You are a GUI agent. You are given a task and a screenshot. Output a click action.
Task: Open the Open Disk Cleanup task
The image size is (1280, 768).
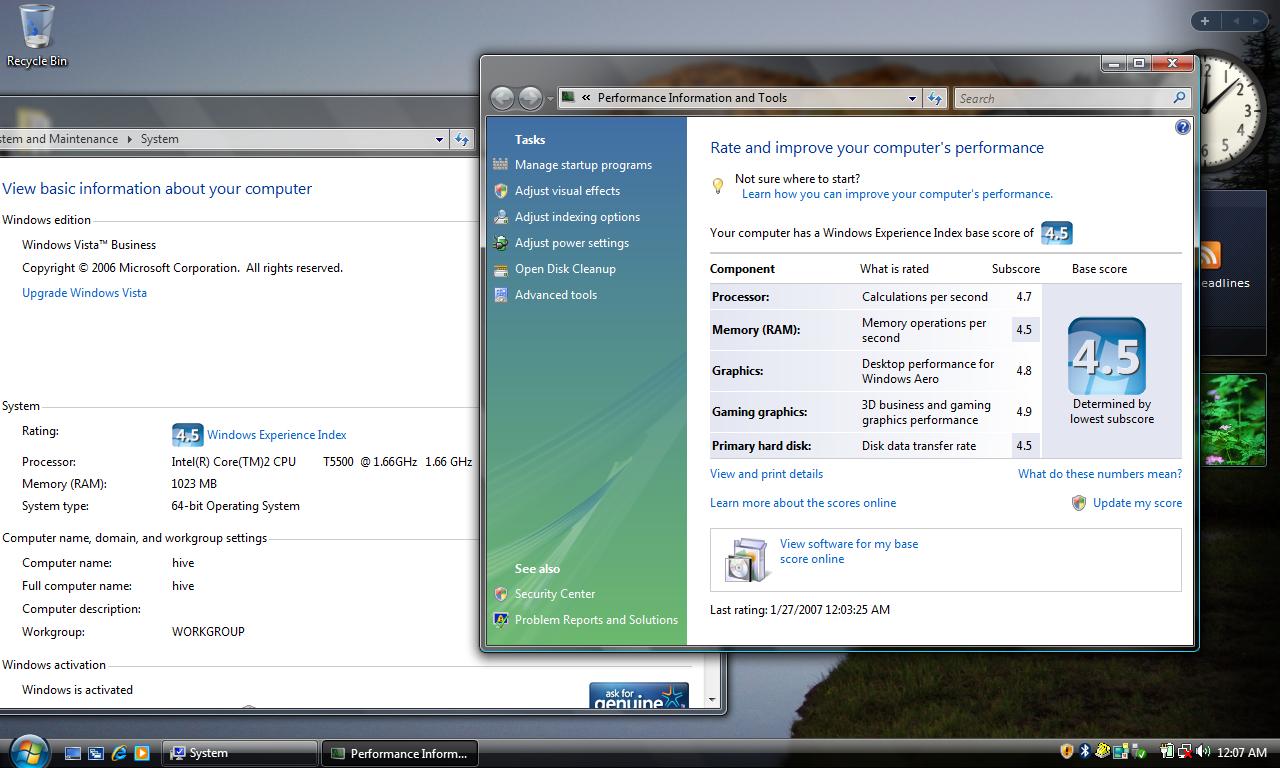click(x=565, y=269)
